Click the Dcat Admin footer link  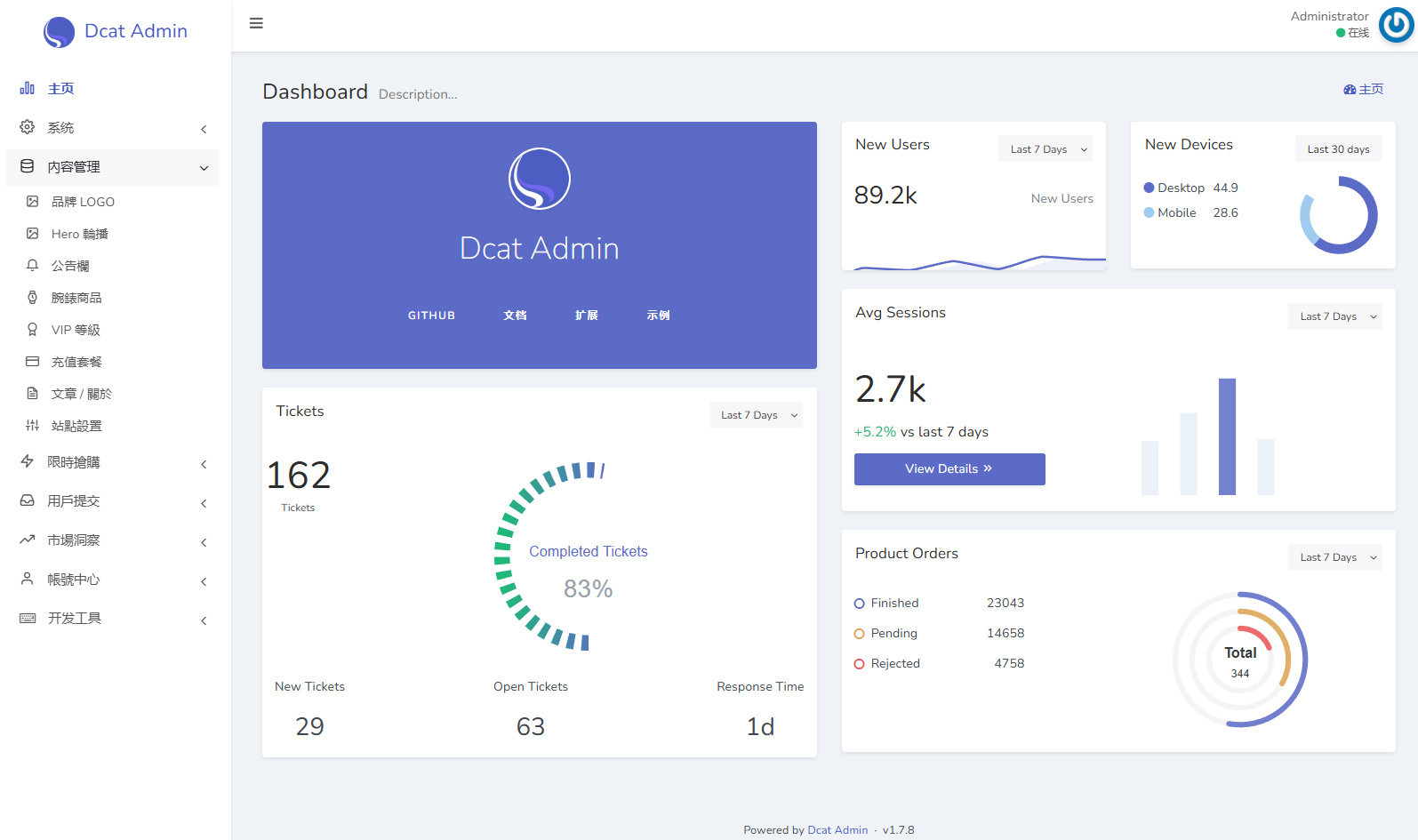[837, 830]
